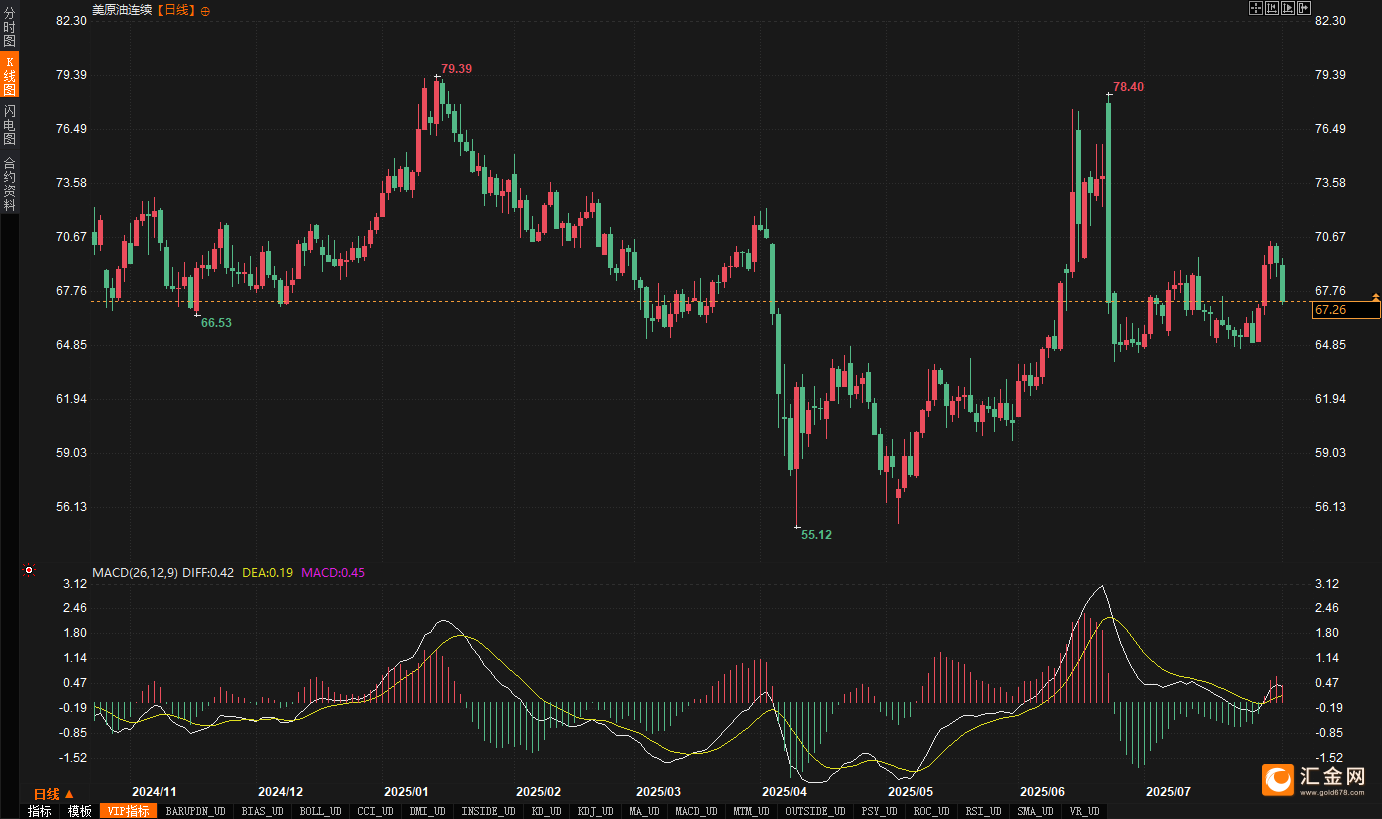1382x819 pixels.
Task: Switch to the 分时图 sidebar tab
Action: (9, 27)
